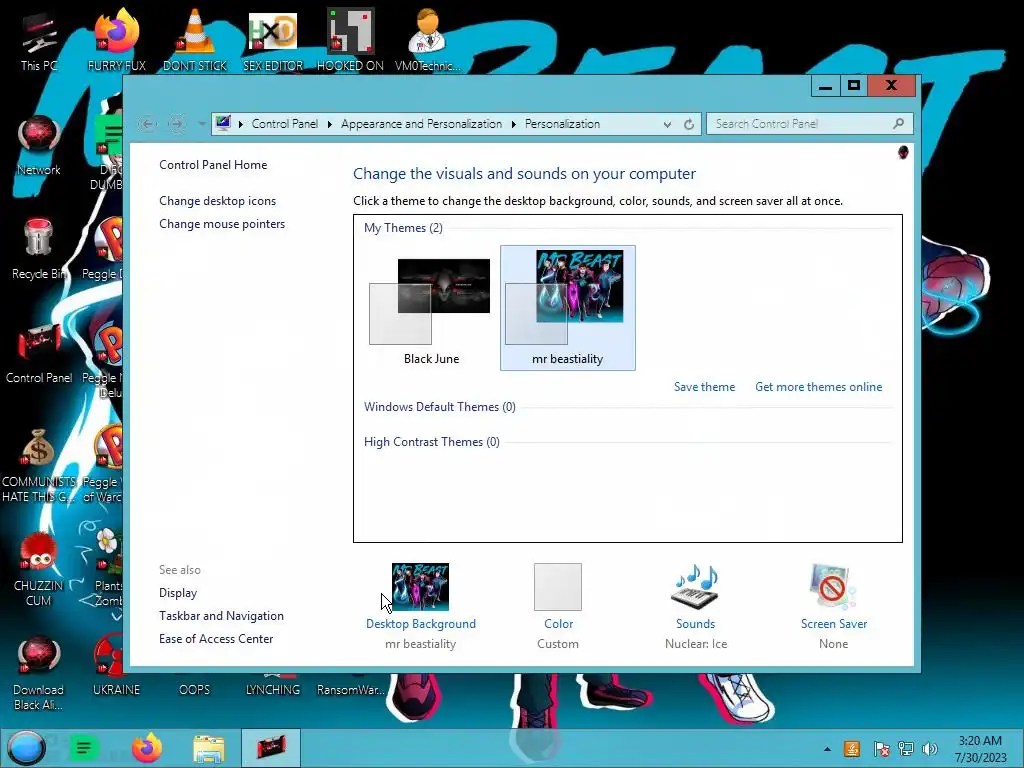Click the Action Center flag tray icon

[881, 749]
